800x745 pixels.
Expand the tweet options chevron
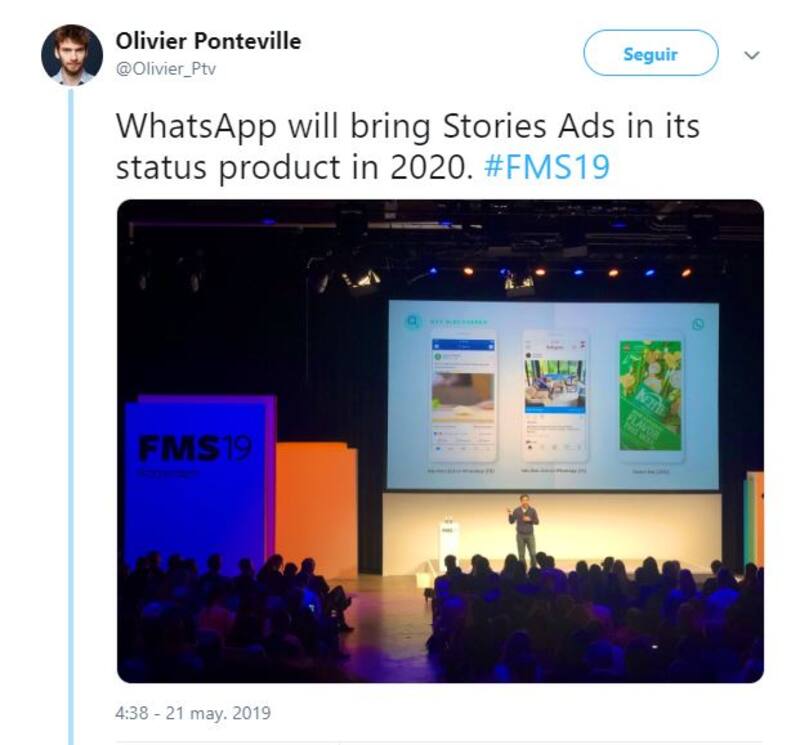click(x=753, y=55)
